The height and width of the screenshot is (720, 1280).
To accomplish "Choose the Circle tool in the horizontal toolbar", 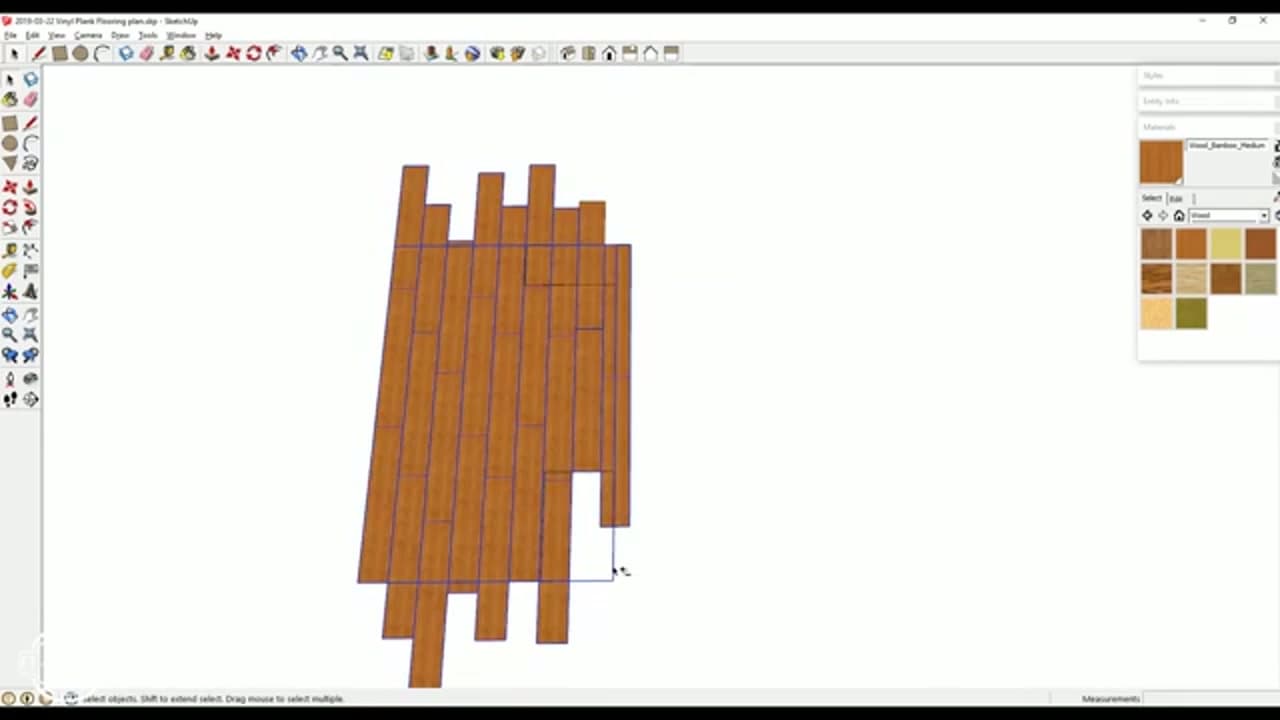I will (81, 54).
